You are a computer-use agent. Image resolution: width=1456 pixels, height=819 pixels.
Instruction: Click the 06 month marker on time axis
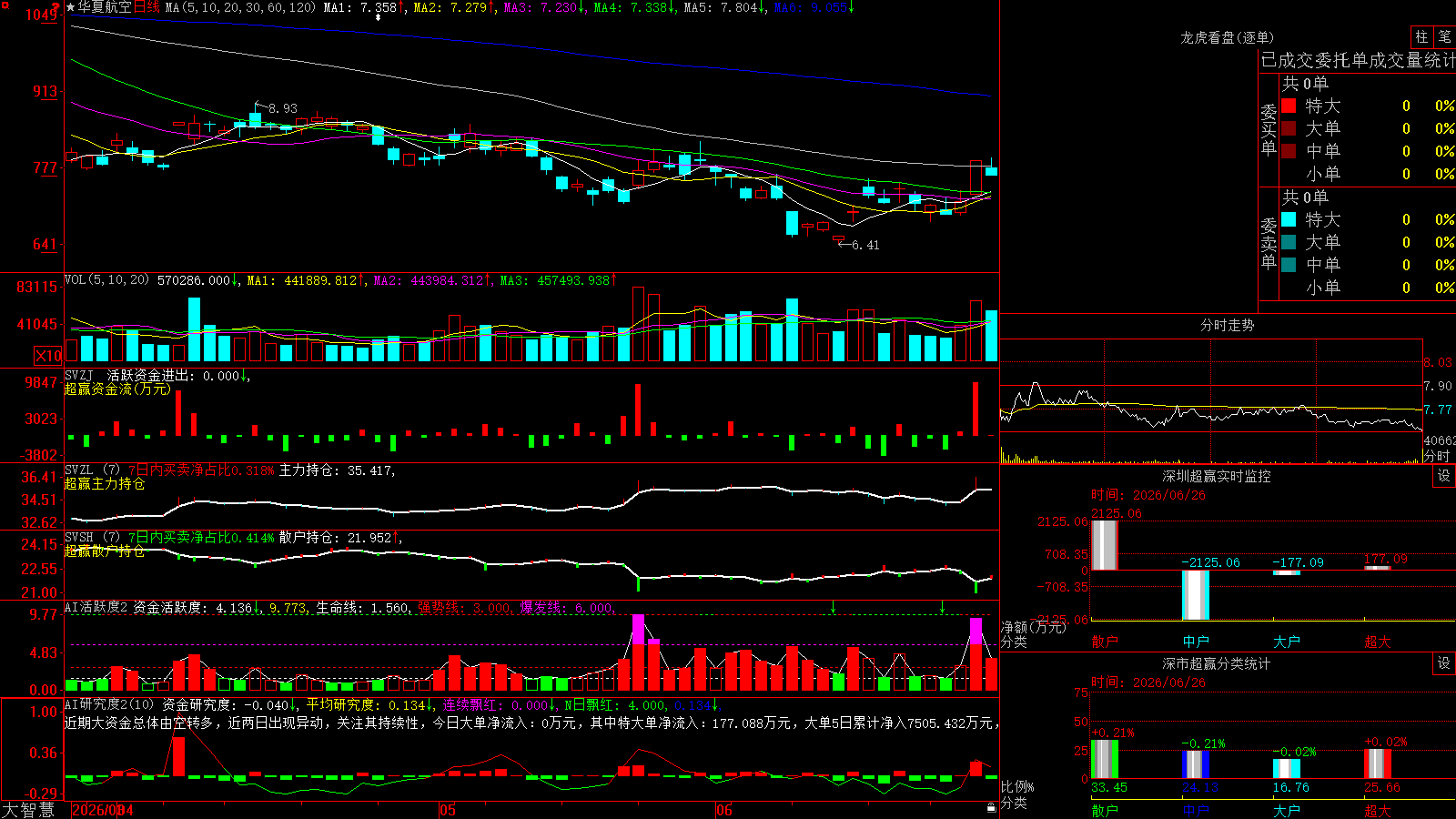[x=723, y=810]
